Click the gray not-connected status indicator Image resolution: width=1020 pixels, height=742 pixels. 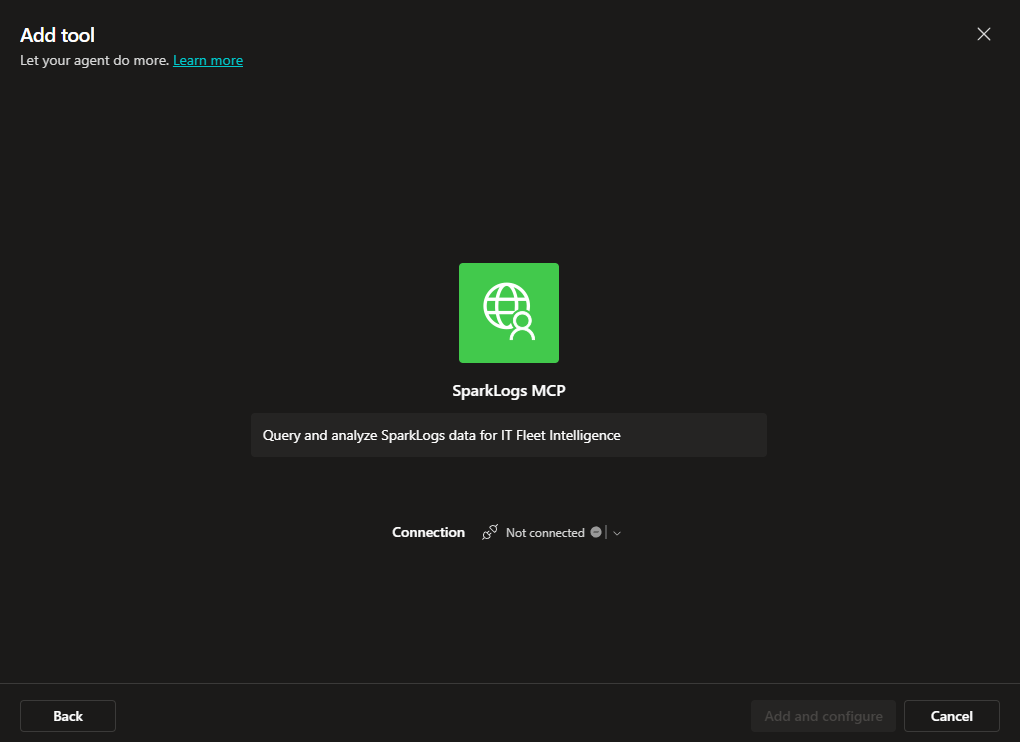pyautogui.click(x=596, y=532)
